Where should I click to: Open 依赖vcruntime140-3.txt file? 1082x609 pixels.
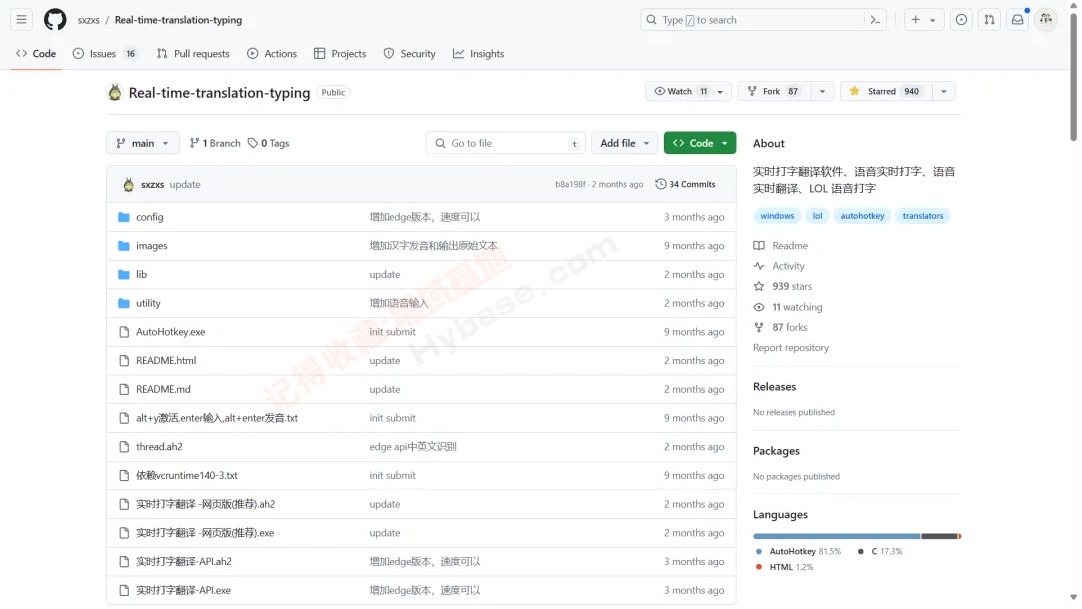[x=187, y=476]
